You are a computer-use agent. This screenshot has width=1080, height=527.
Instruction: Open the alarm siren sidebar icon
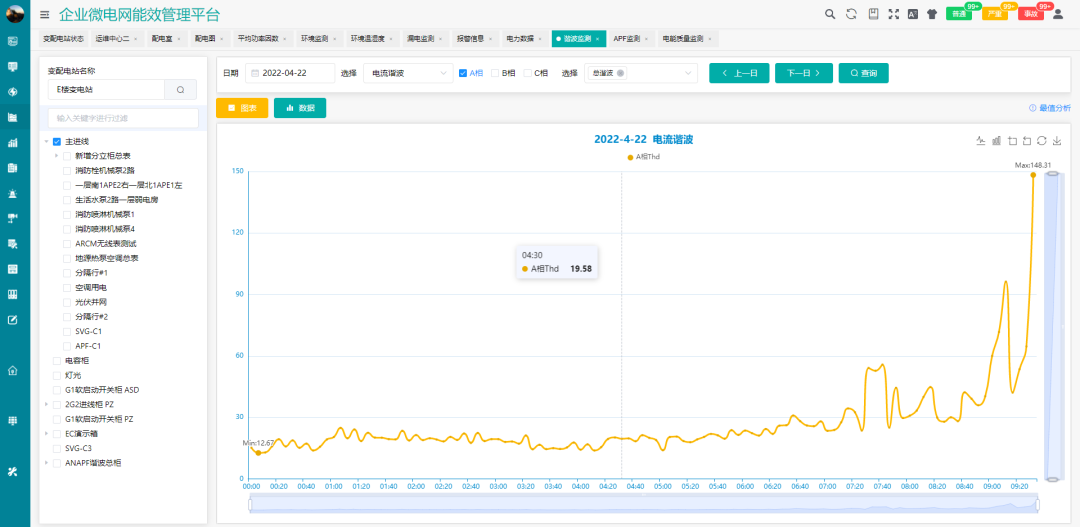pyautogui.click(x=12, y=194)
